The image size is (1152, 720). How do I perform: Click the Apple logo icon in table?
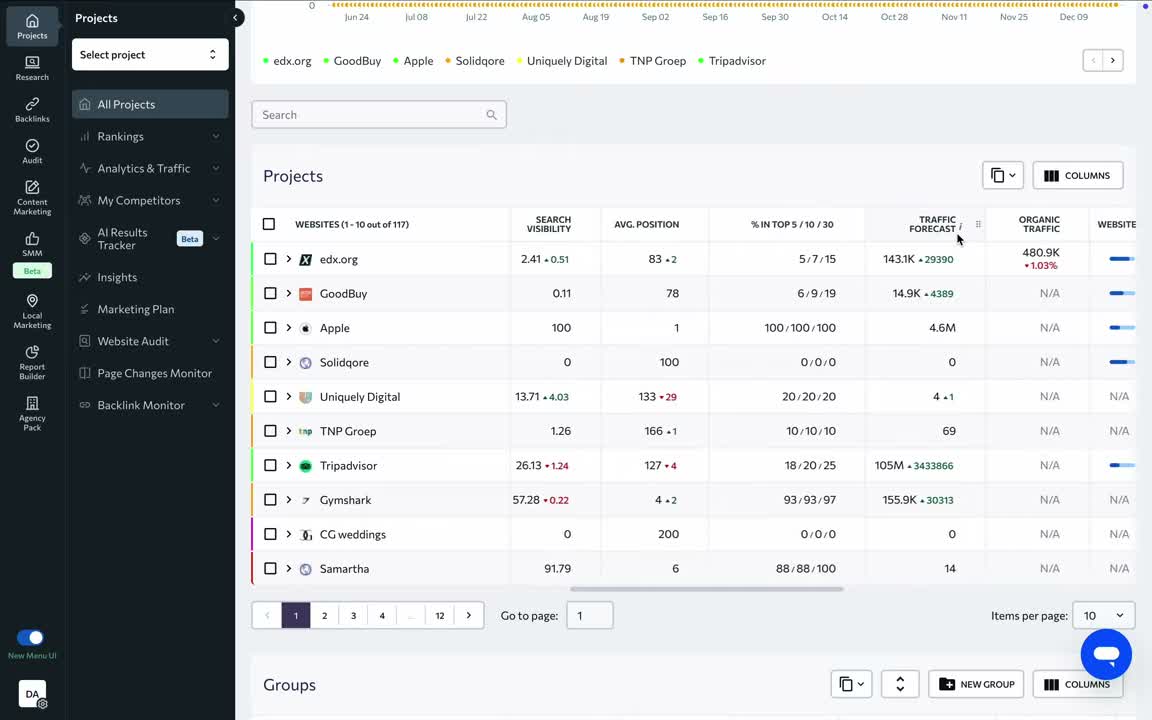[306, 328]
